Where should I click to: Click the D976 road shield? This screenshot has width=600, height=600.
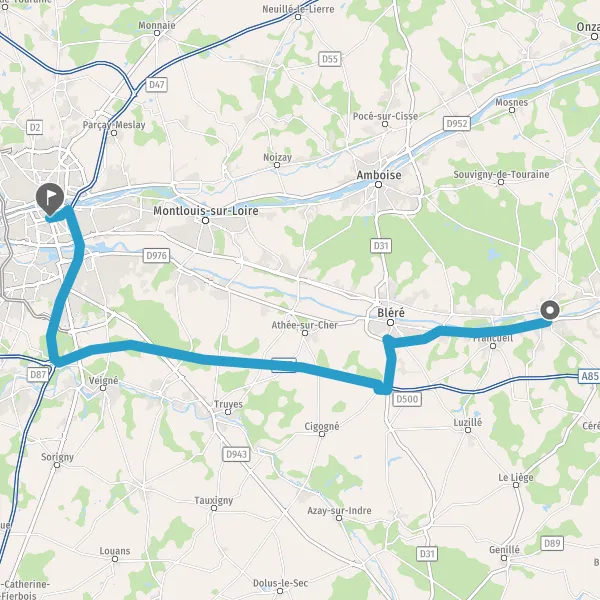(x=157, y=256)
